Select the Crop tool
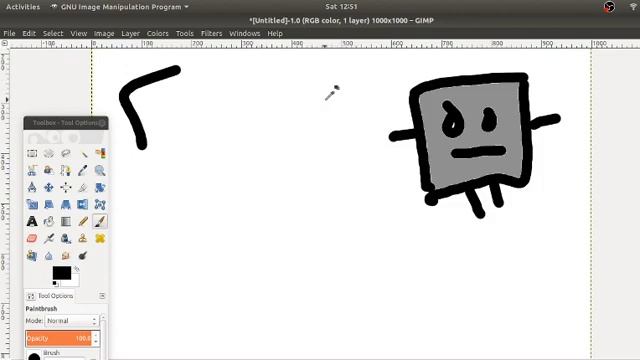Screen dimensions: 640x360 [x=83, y=187]
